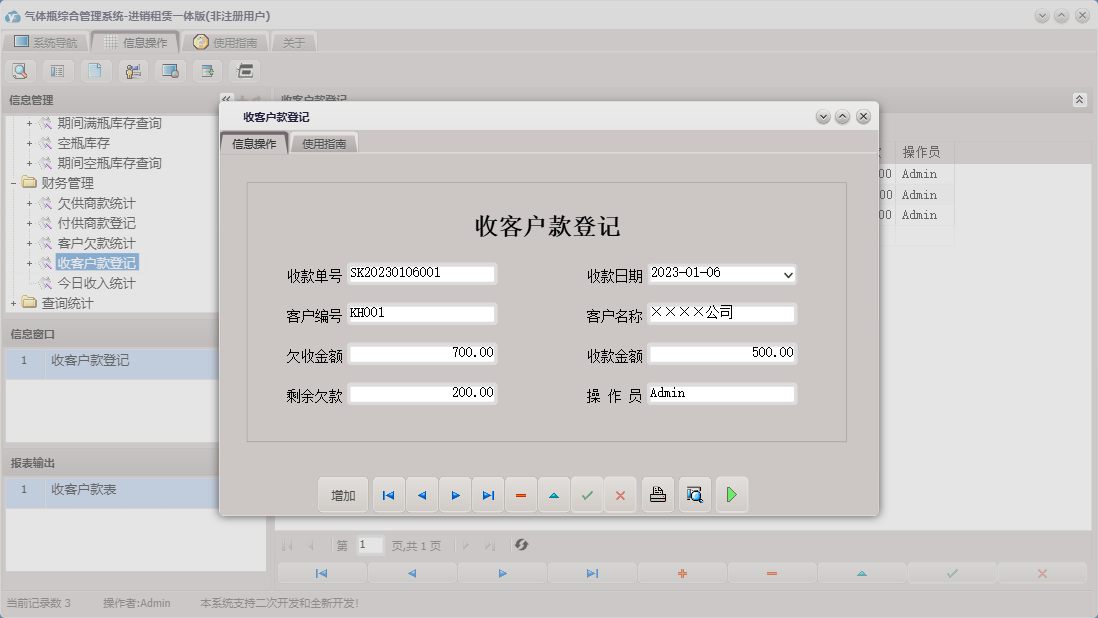Open the 收款日期 date dropdown
1098x618 pixels.
[789, 273]
